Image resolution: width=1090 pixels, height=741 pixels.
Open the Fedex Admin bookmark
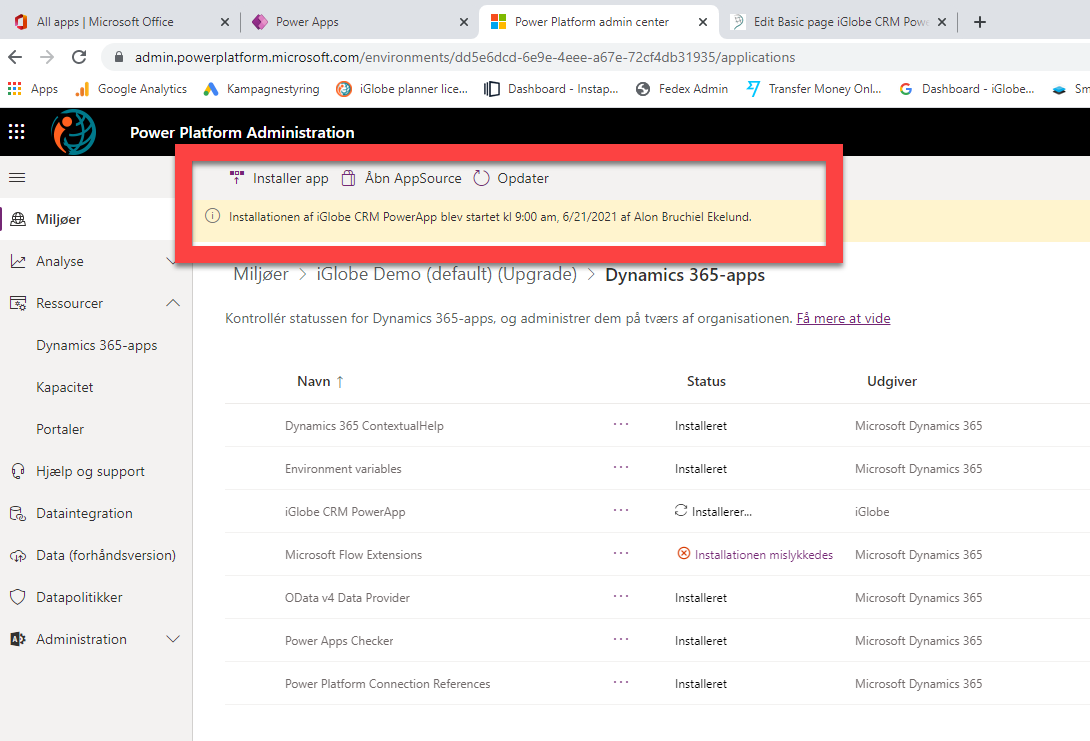click(x=683, y=89)
